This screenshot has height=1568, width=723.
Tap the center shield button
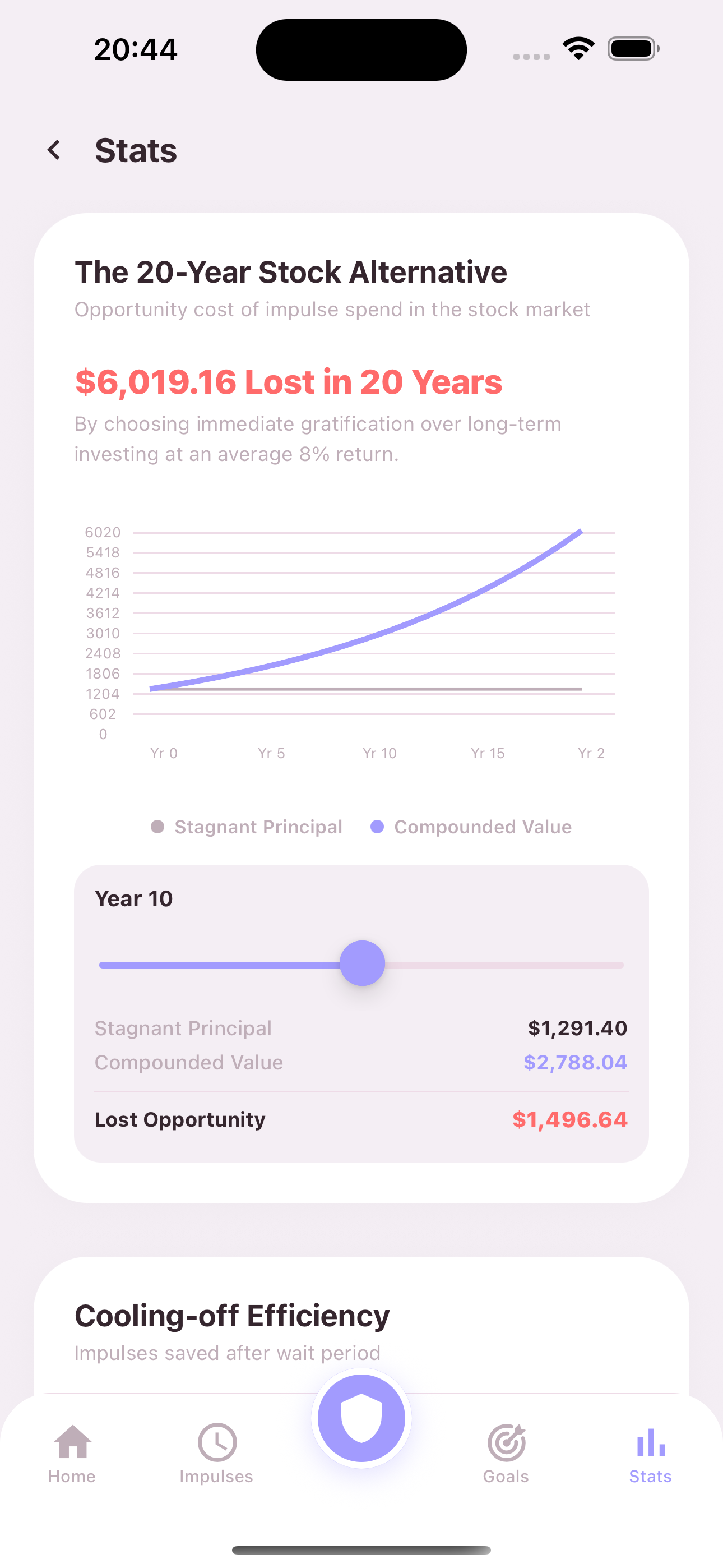tap(361, 1418)
